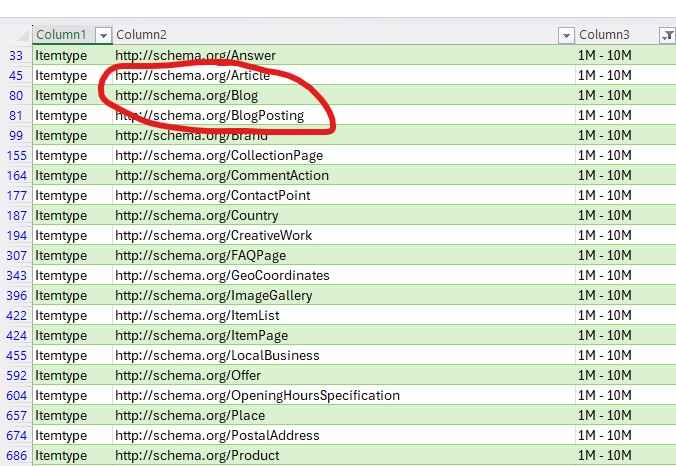The width and height of the screenshot is (676, 466).
Task: Select row header 81
Action: [16, 116]
